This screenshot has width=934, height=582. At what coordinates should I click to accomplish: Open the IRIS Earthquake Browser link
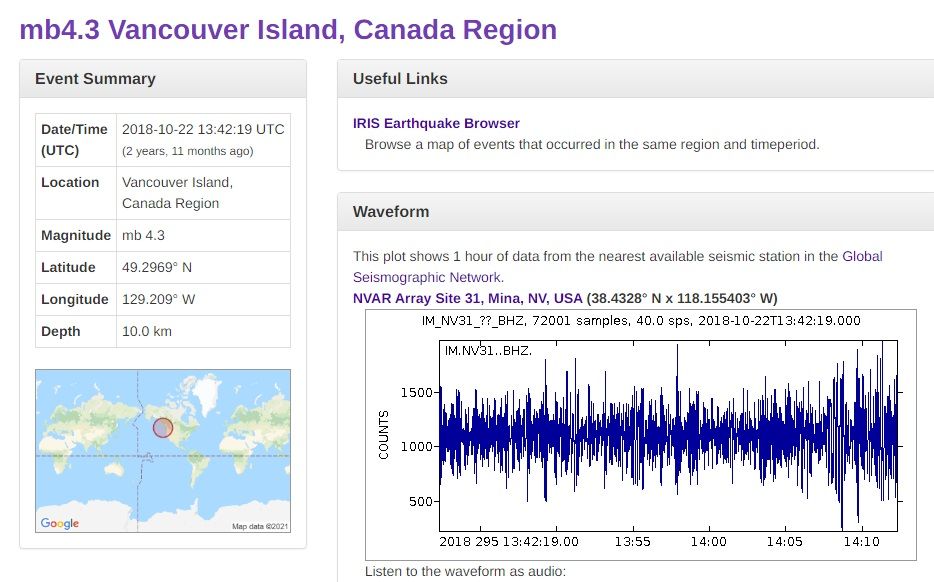click(x=436, y=123)
